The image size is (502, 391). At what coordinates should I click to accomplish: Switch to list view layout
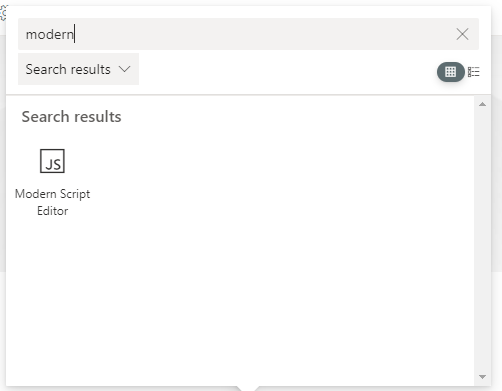click(473, 72)
